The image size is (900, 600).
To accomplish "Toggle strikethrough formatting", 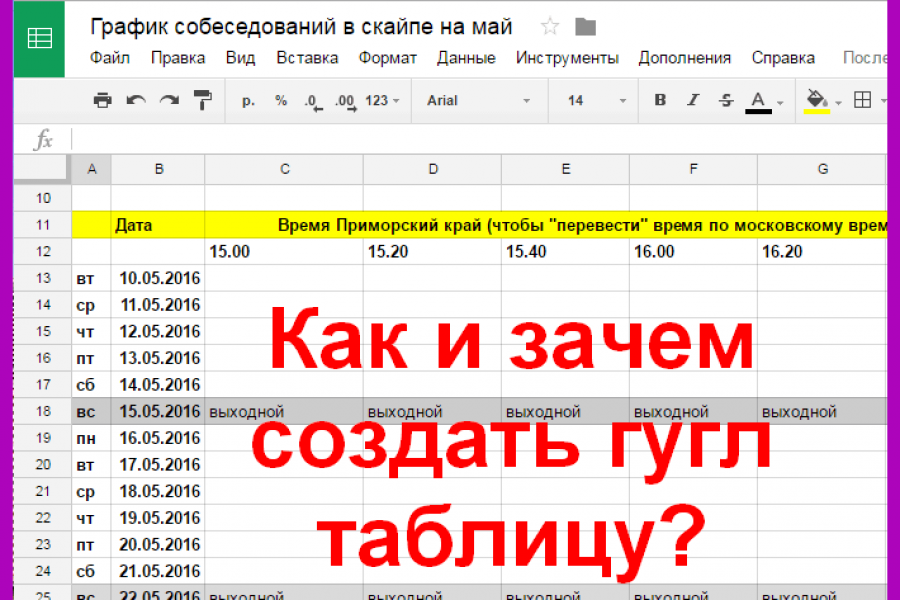I will pyautogui.click(x=726, y=100).
